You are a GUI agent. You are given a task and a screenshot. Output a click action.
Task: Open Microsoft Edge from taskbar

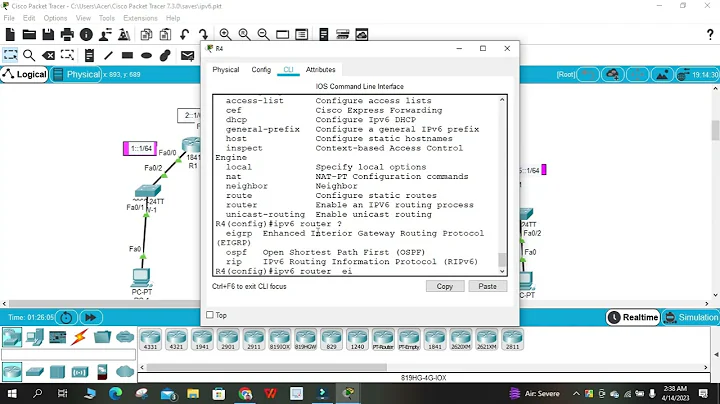[115, 393]
